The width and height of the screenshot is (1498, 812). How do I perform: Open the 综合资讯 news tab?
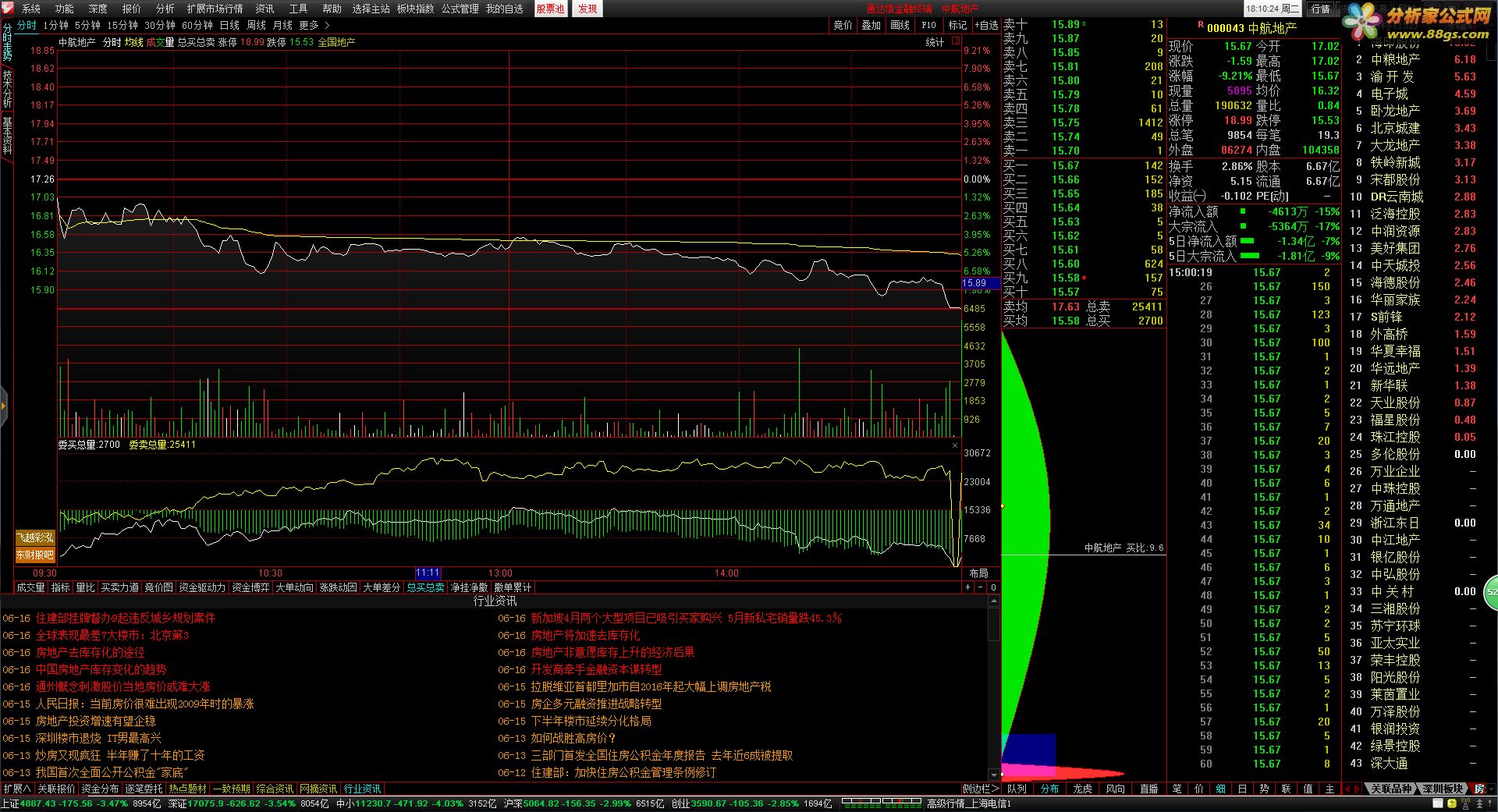point(275,789)
